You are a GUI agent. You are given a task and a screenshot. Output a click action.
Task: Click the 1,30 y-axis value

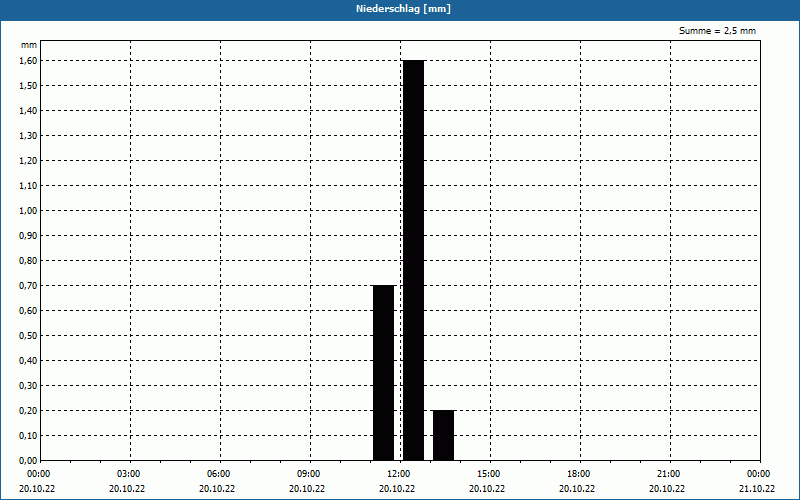click(28, 135)
